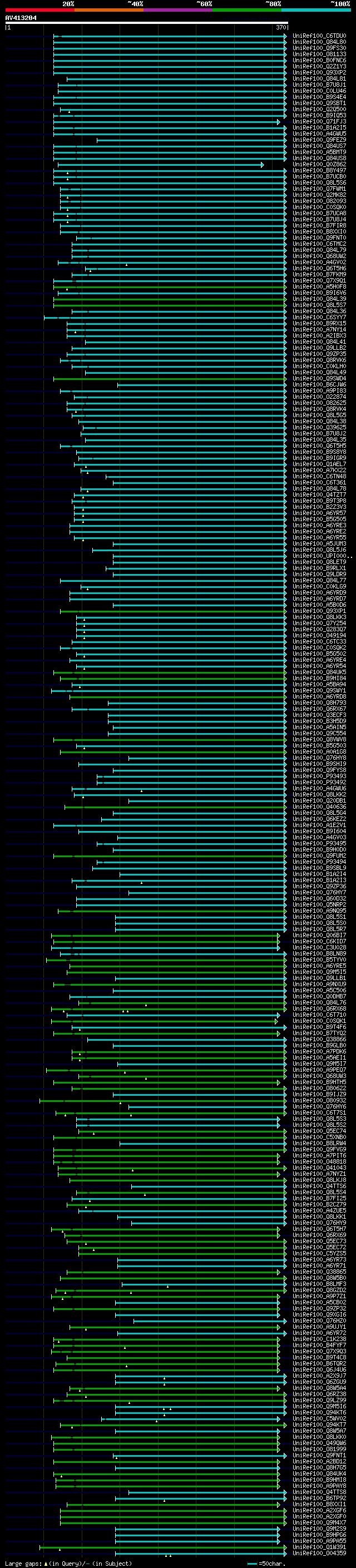Screen dimensions: 356x1568
Task: Select hit UniRef100_Q4TTS8
Action: [319, 1492]
